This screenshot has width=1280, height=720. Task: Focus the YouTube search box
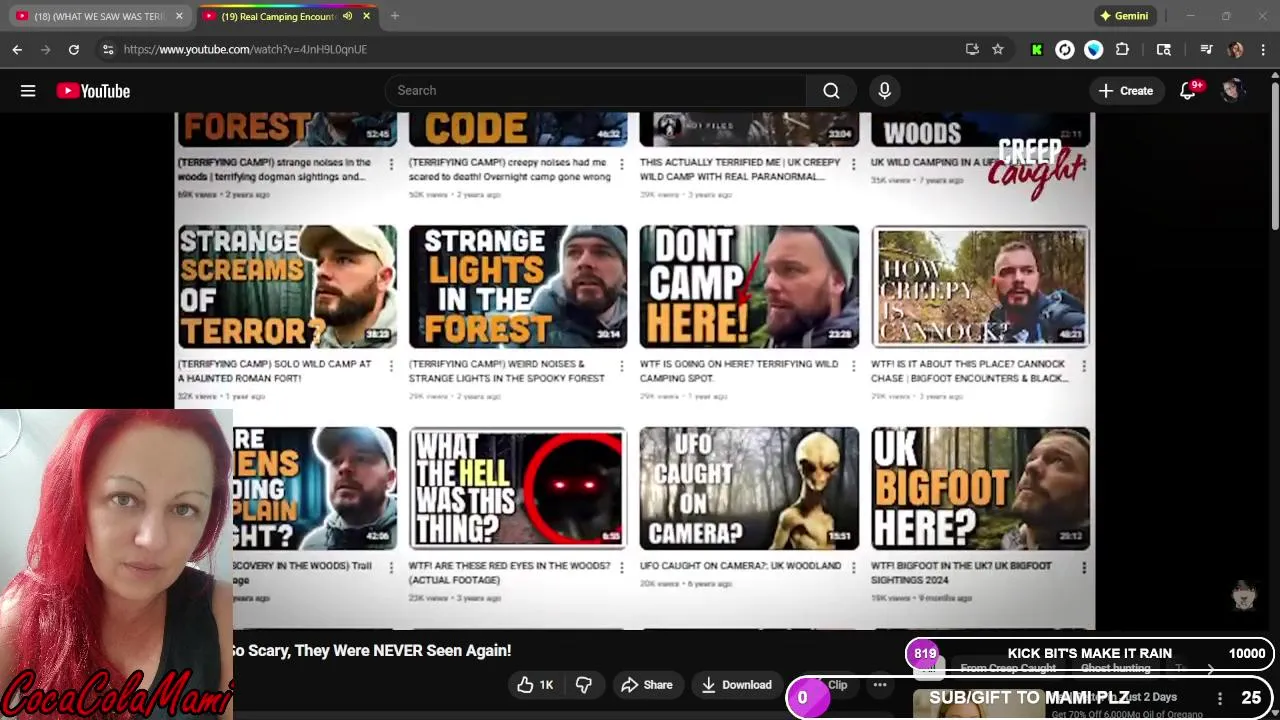(x=595, y=91)
